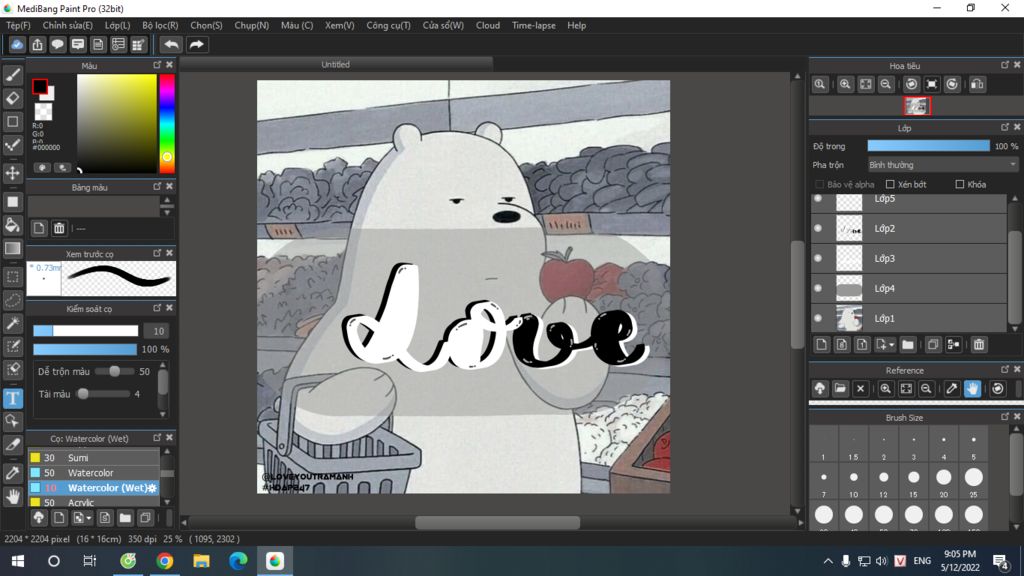Hide layer Lớp4
The width and height of the screenshot is (1024, 576).
818,288
